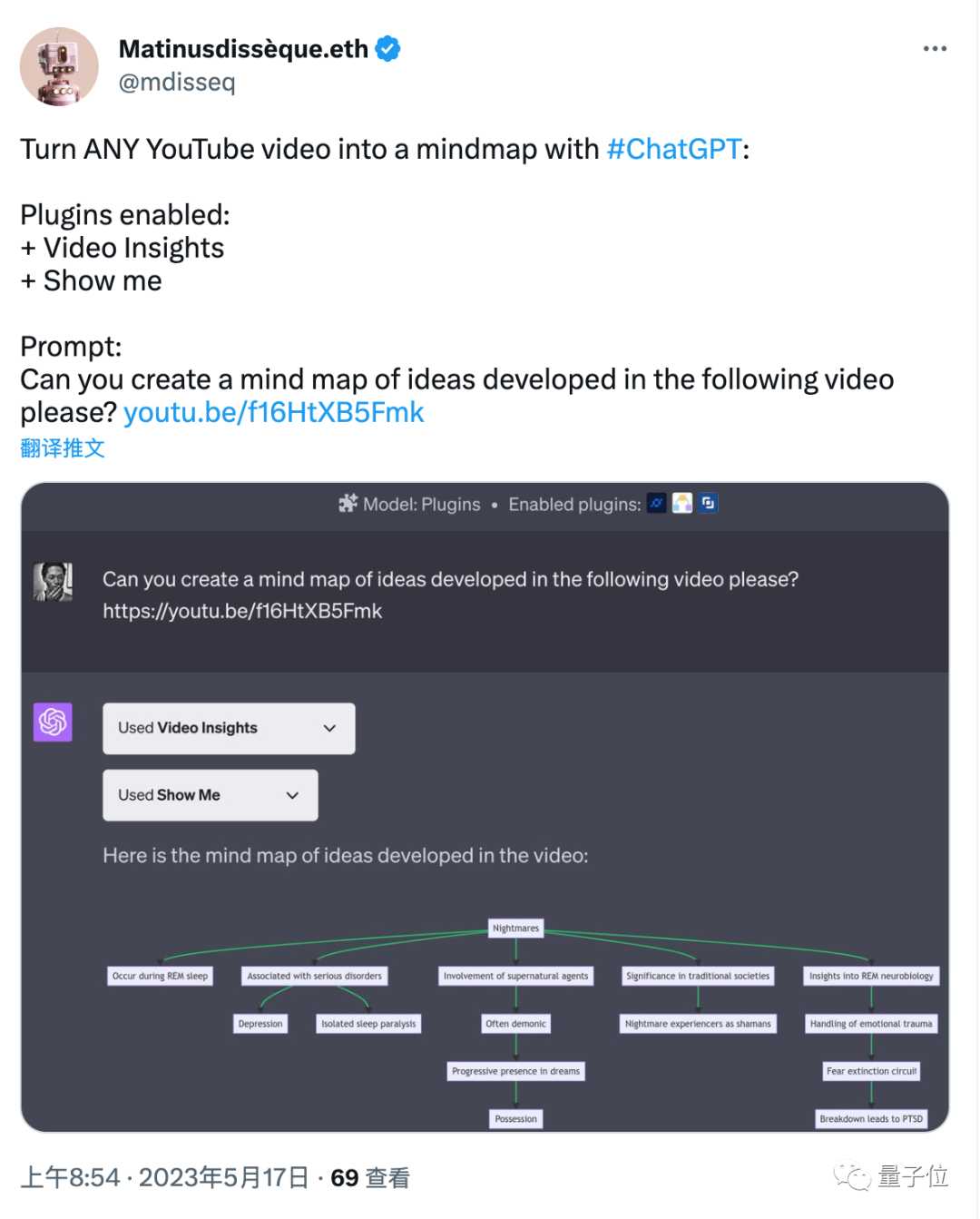
Task: Click 翻译推文 to translate the tweet
Action: [63, 448]
